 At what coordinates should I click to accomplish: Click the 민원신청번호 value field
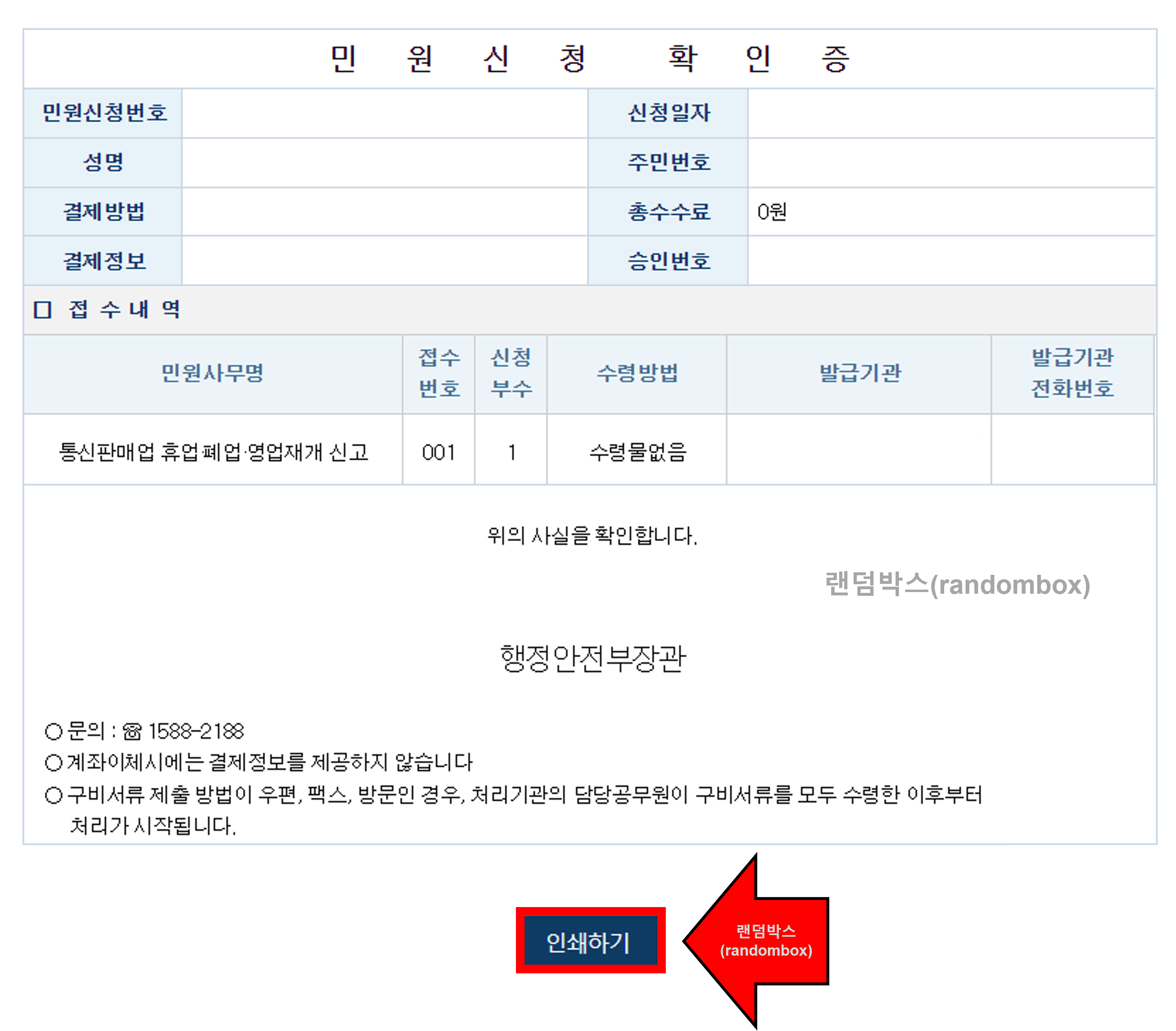(384, 113)
